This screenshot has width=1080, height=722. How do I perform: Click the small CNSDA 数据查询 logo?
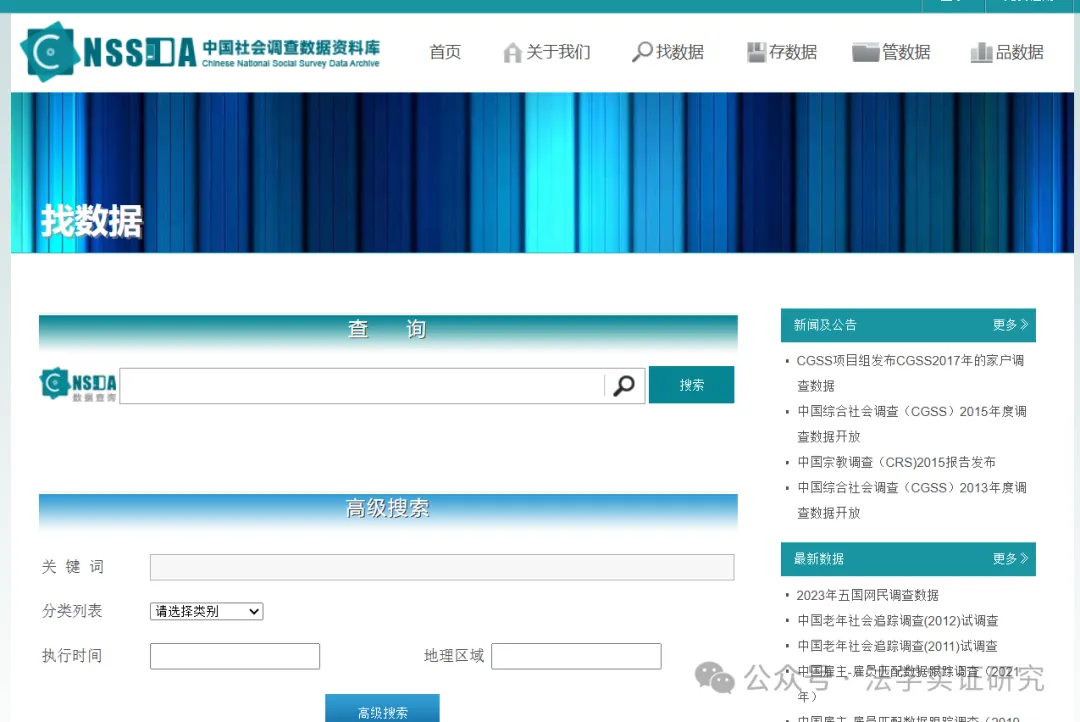point(79,385)
